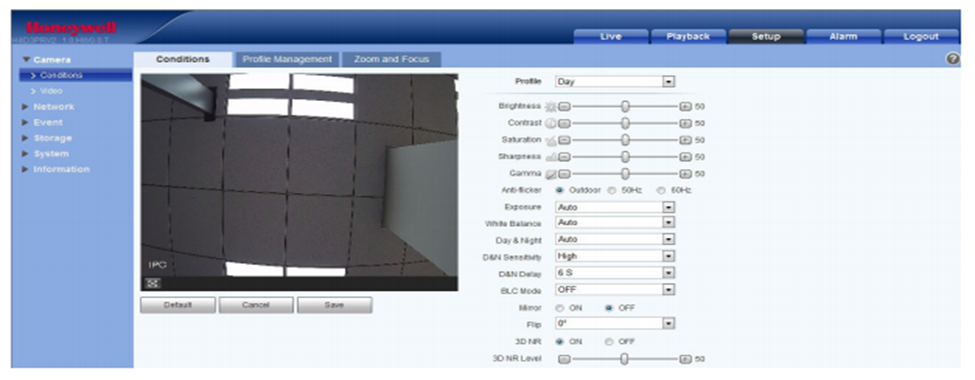Open the help question mark icon
The image size is (975, 380).
click(952, 59)
